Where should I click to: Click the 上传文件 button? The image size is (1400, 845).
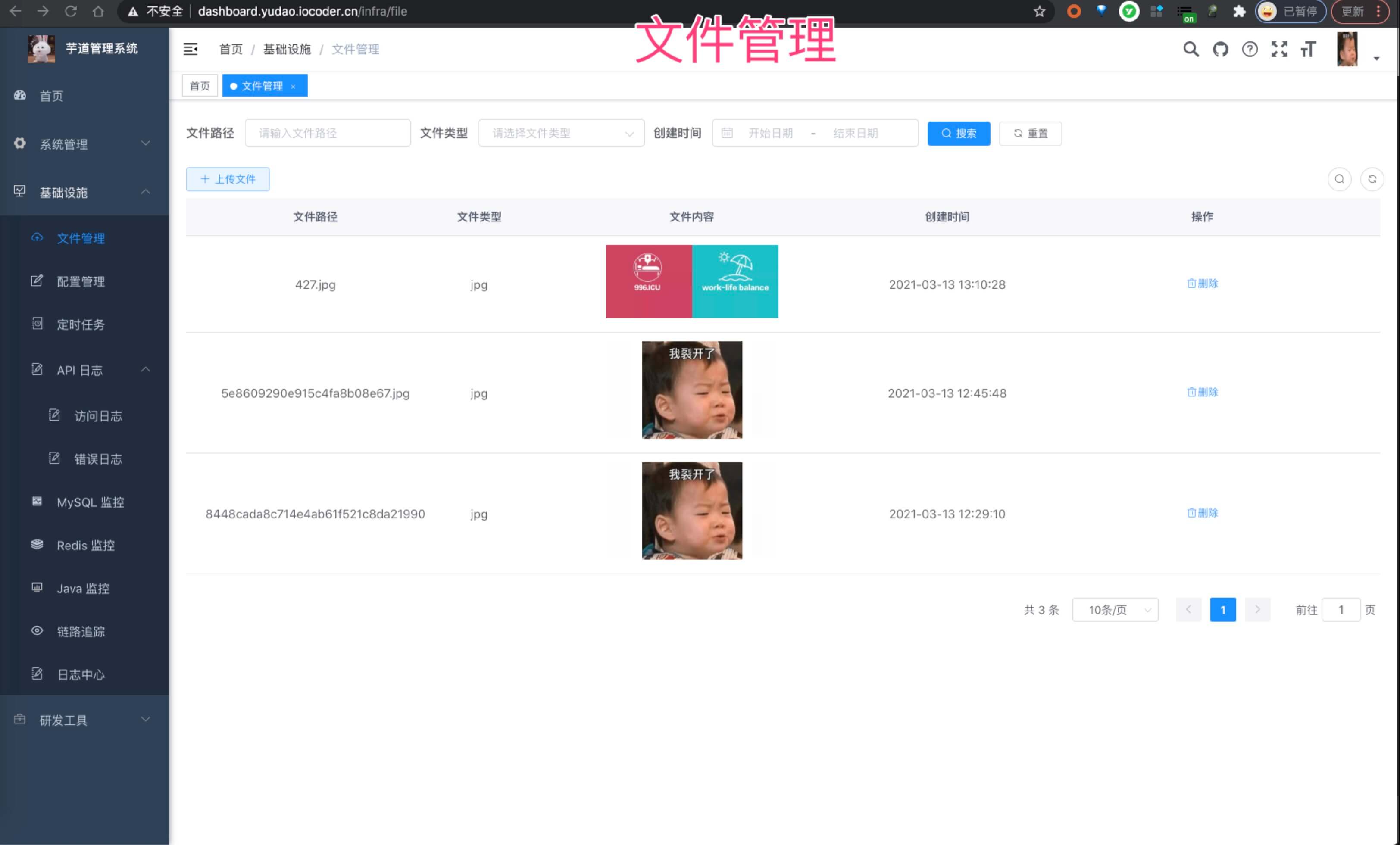tap(228, 179)
